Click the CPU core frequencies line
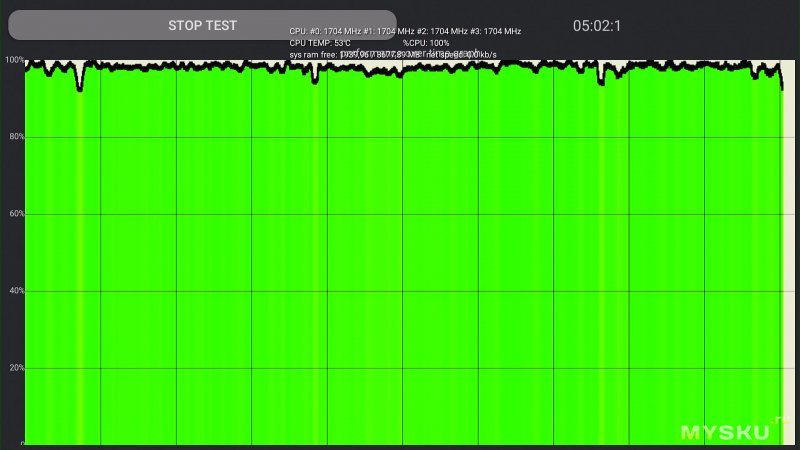This screenshot has width=800, height=450. click(405, 31)
